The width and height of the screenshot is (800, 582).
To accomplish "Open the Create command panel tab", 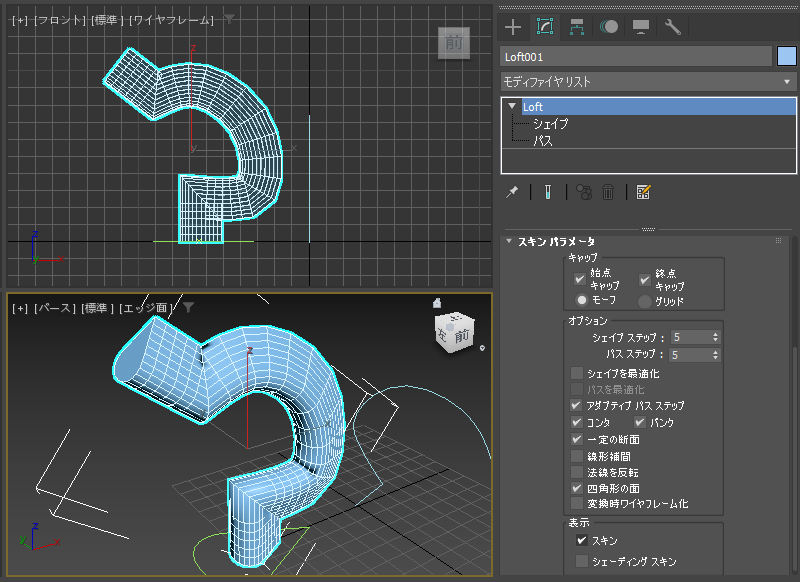I will (513, 27).
